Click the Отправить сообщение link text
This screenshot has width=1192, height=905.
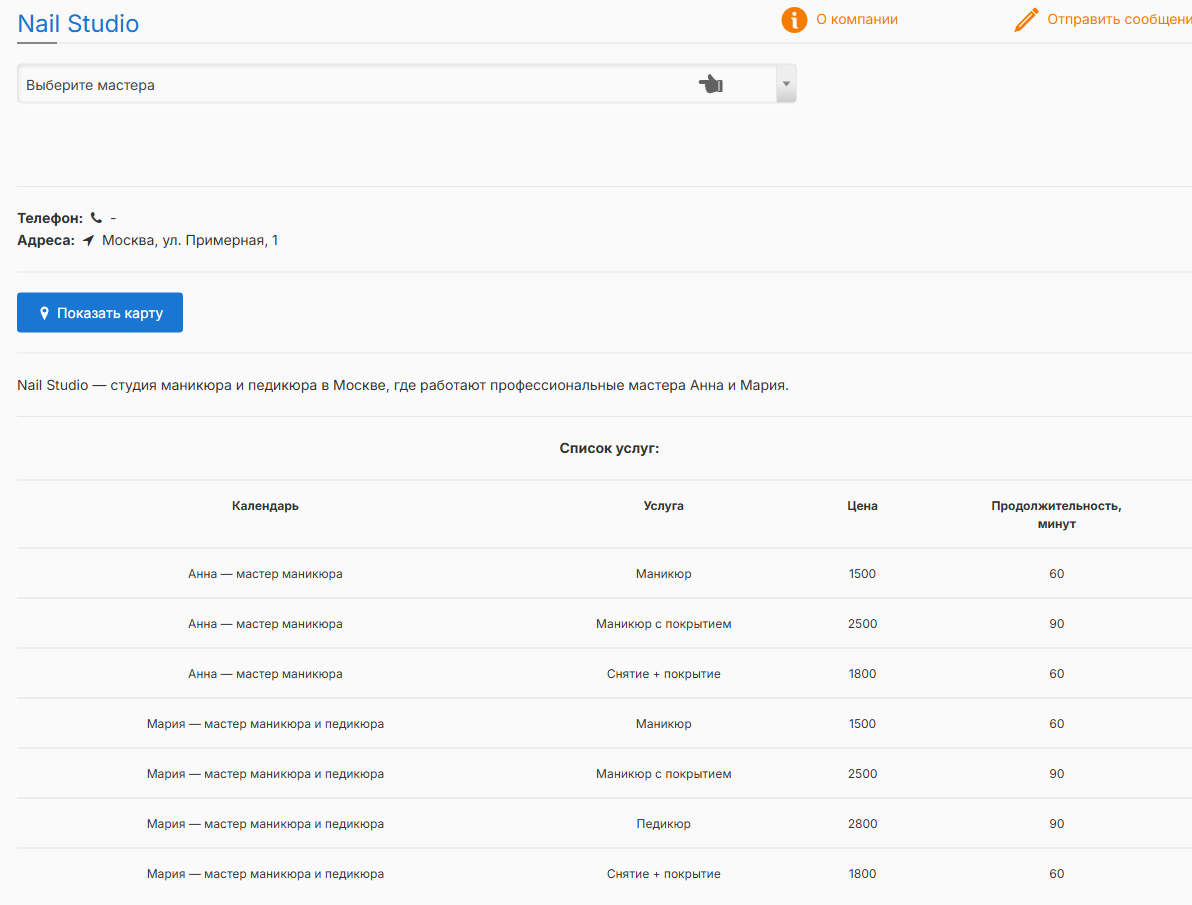tap(1119, 20)
